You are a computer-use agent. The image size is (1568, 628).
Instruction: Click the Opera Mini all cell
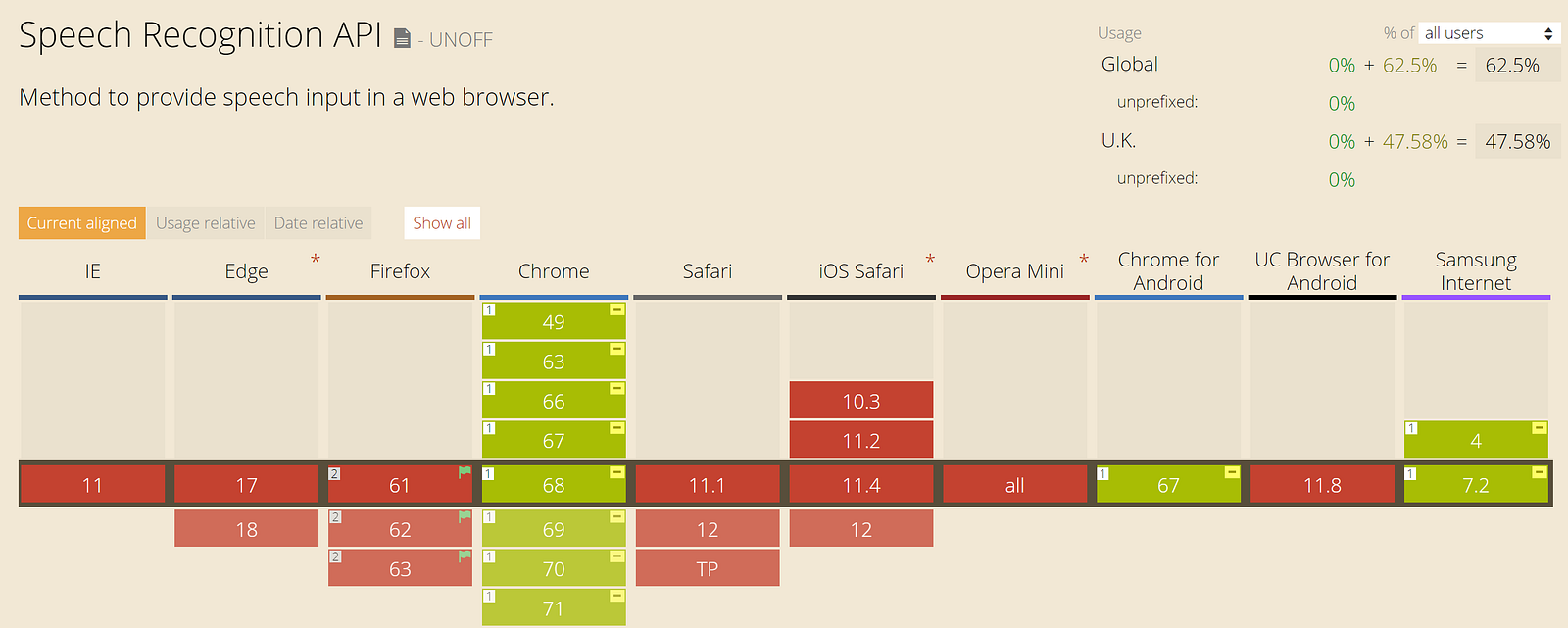click(1014, 484)
